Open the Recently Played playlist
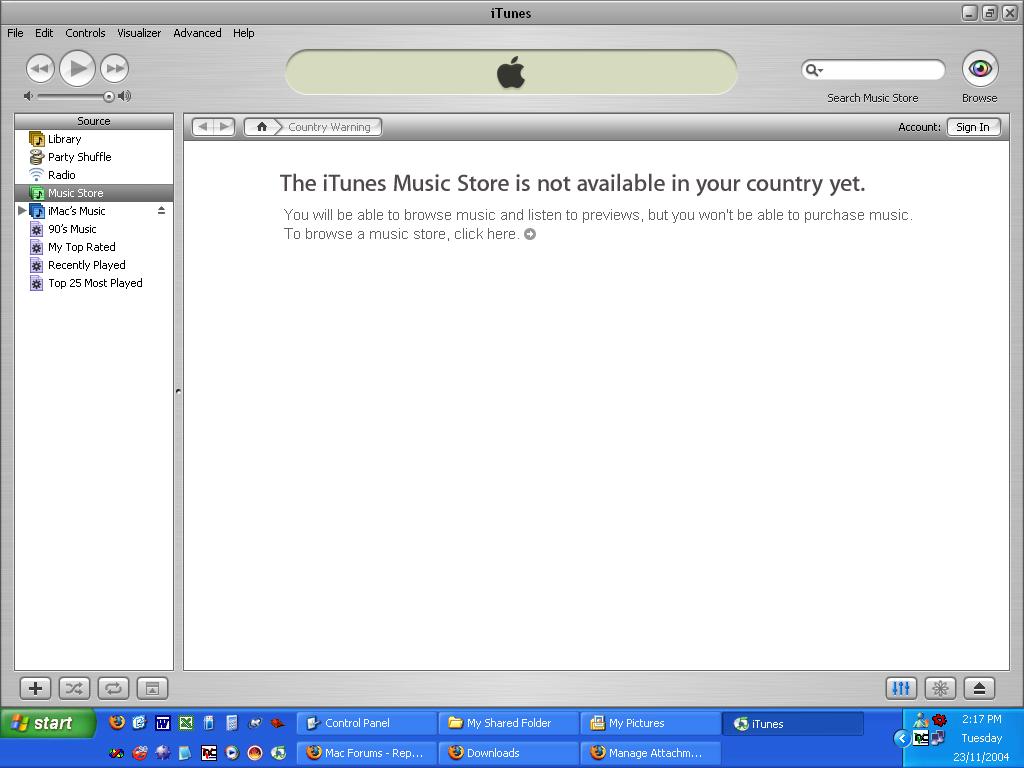Image resolution: width=1024 pixels, height=768 pixels. point(93,265)
